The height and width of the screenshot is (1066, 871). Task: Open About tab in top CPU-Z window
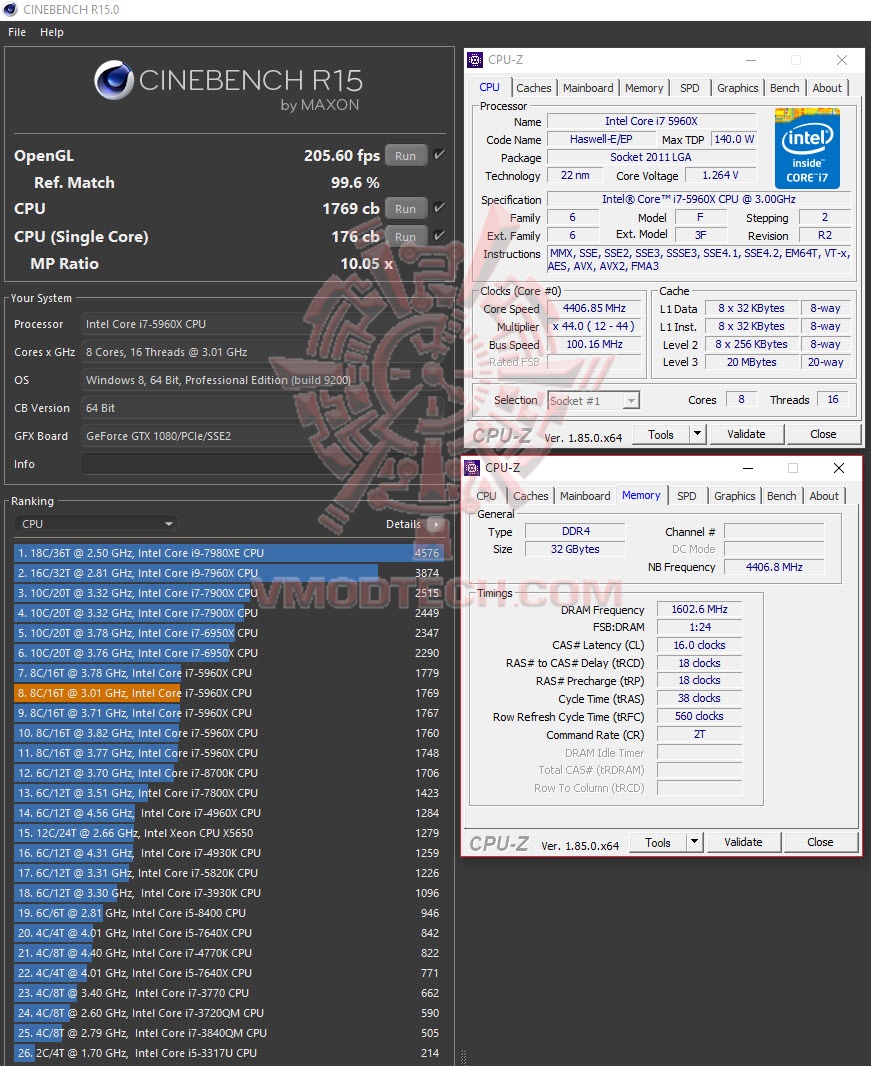click(827, 88)
